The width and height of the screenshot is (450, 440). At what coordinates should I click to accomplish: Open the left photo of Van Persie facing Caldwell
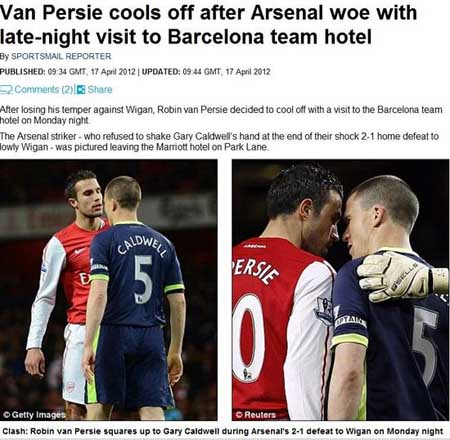pyautogui.click(x=109, y=290)
